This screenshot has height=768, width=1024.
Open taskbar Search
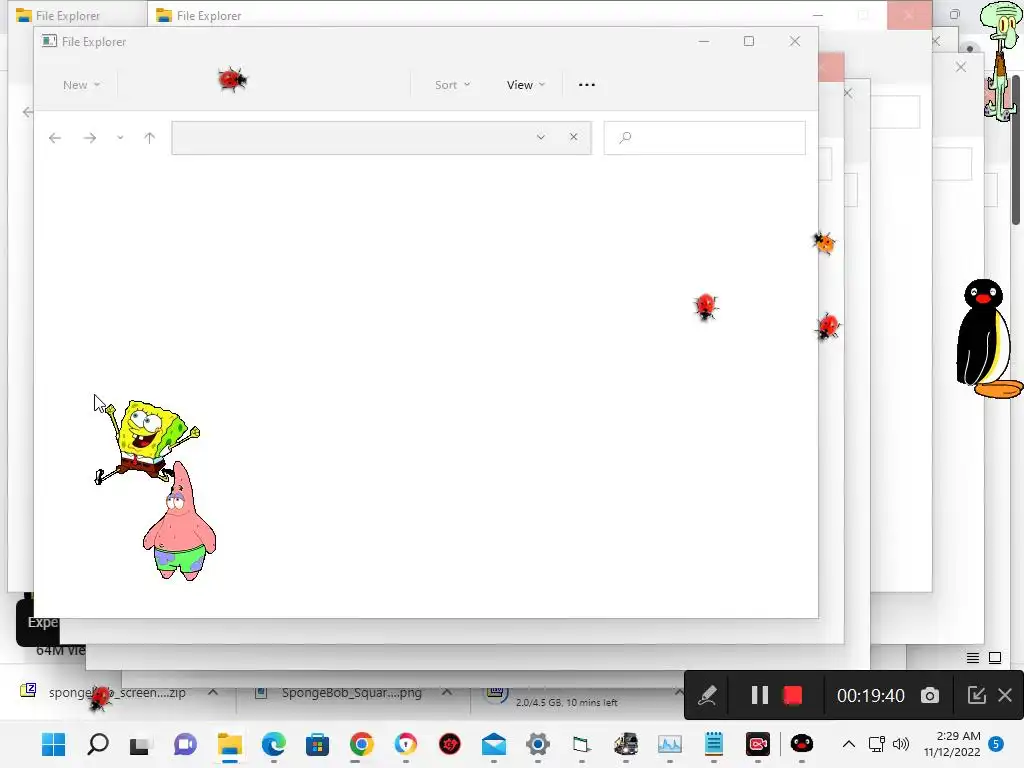click(98, 744)
